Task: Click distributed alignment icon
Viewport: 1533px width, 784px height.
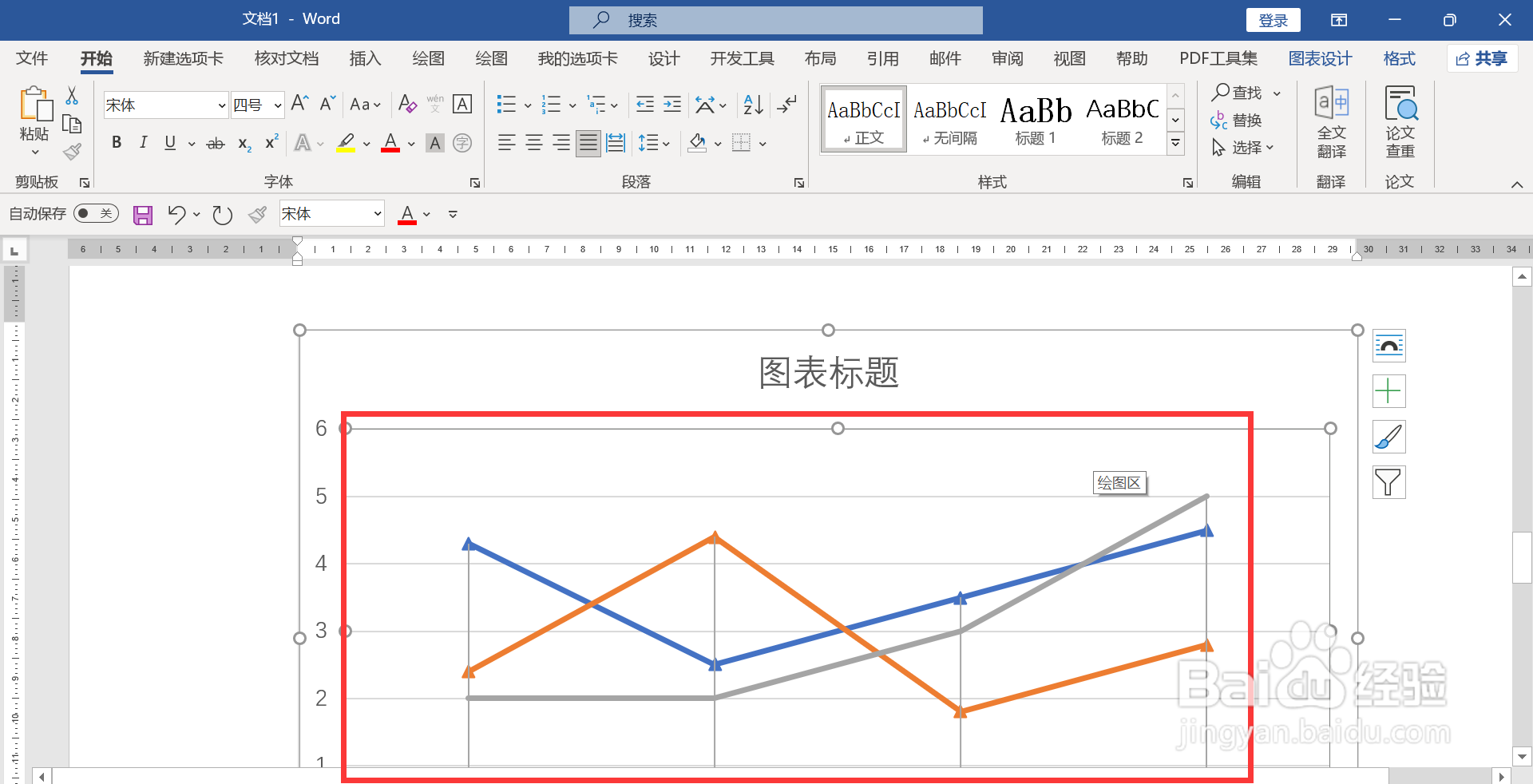Action: [x=616, y=143]
